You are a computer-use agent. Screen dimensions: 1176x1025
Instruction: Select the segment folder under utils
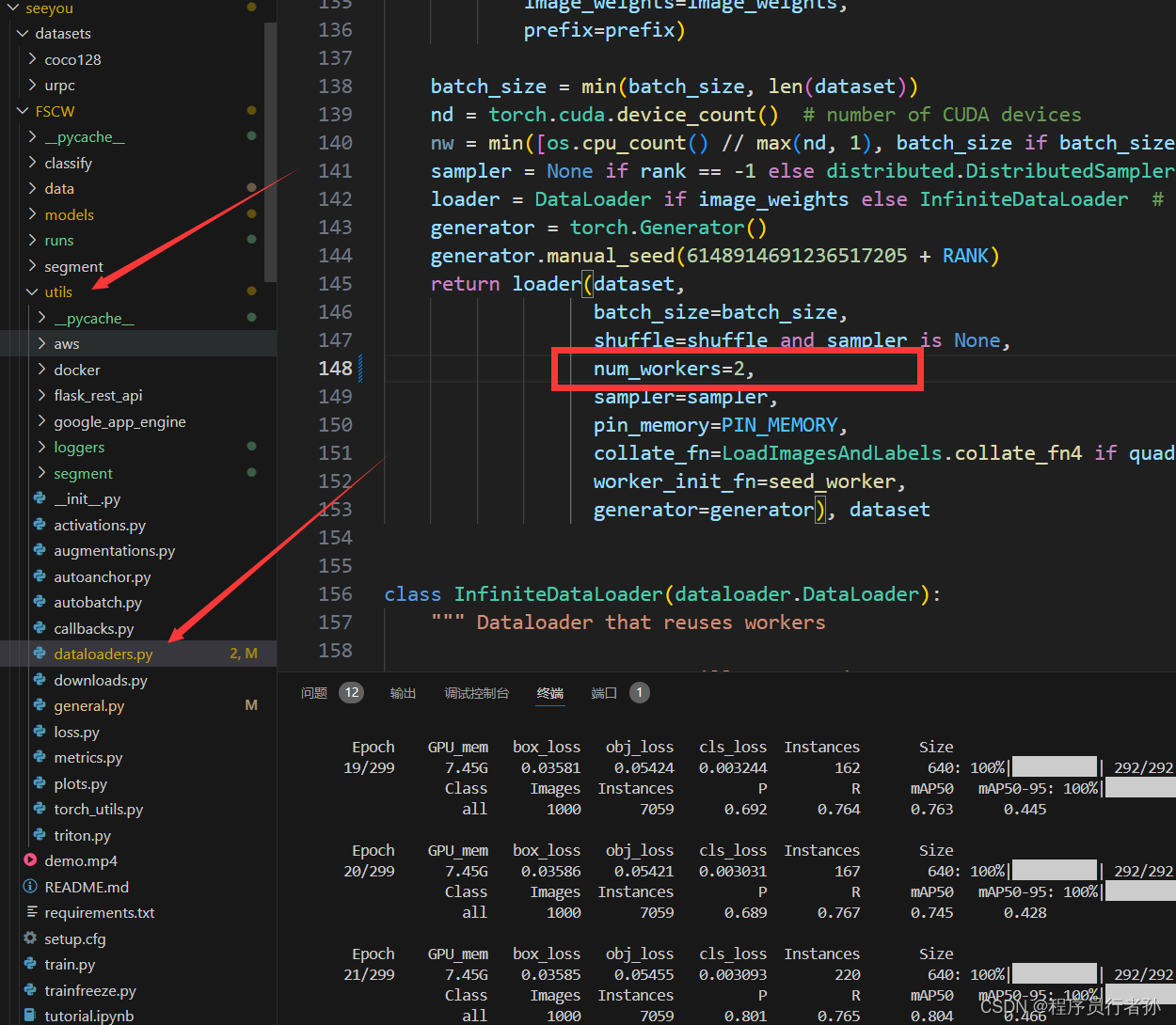[138, 473]
